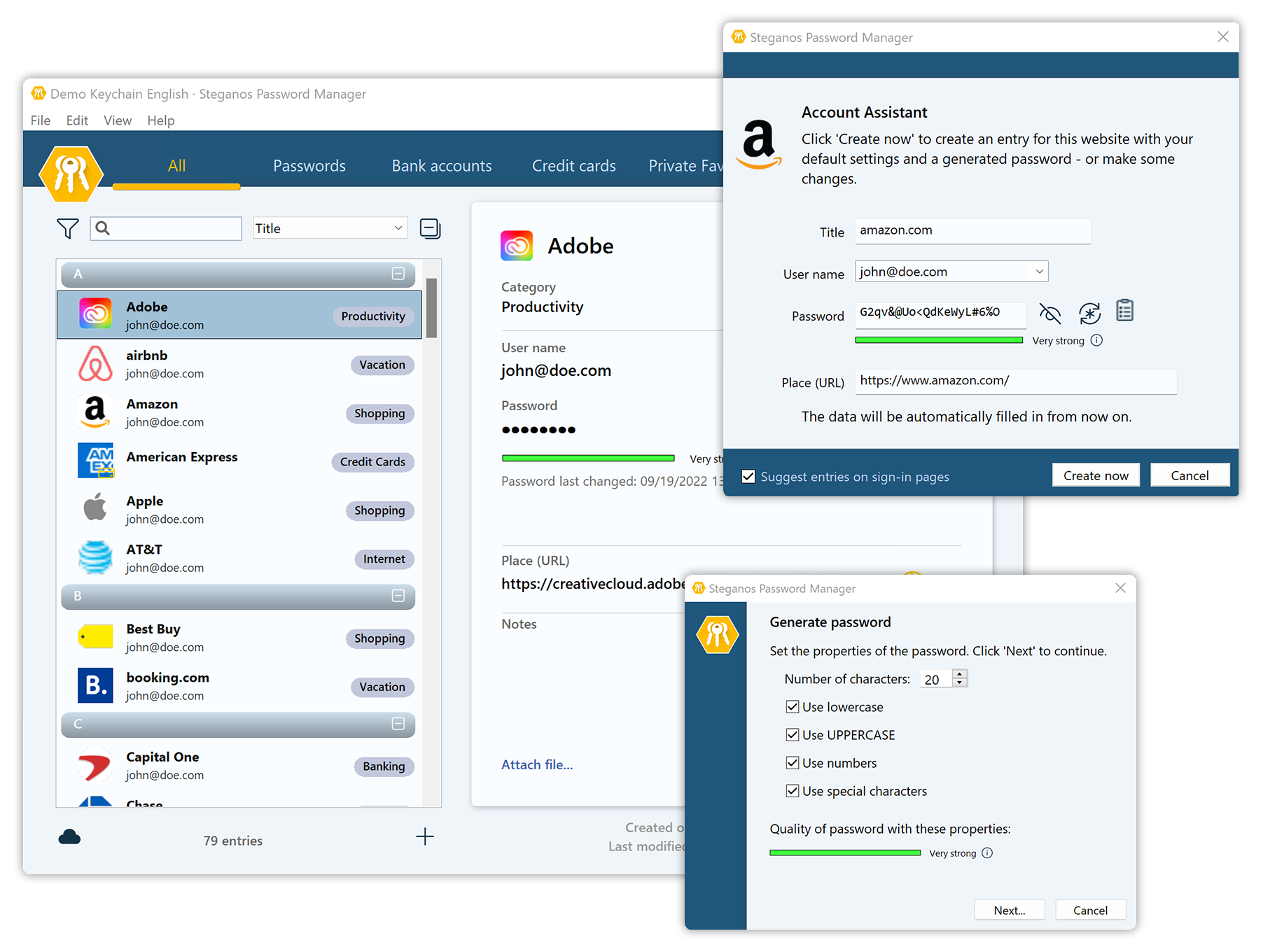Click the Title field containing amazon.com
This screenshot has height=952, width=1263.
(972, 231)
